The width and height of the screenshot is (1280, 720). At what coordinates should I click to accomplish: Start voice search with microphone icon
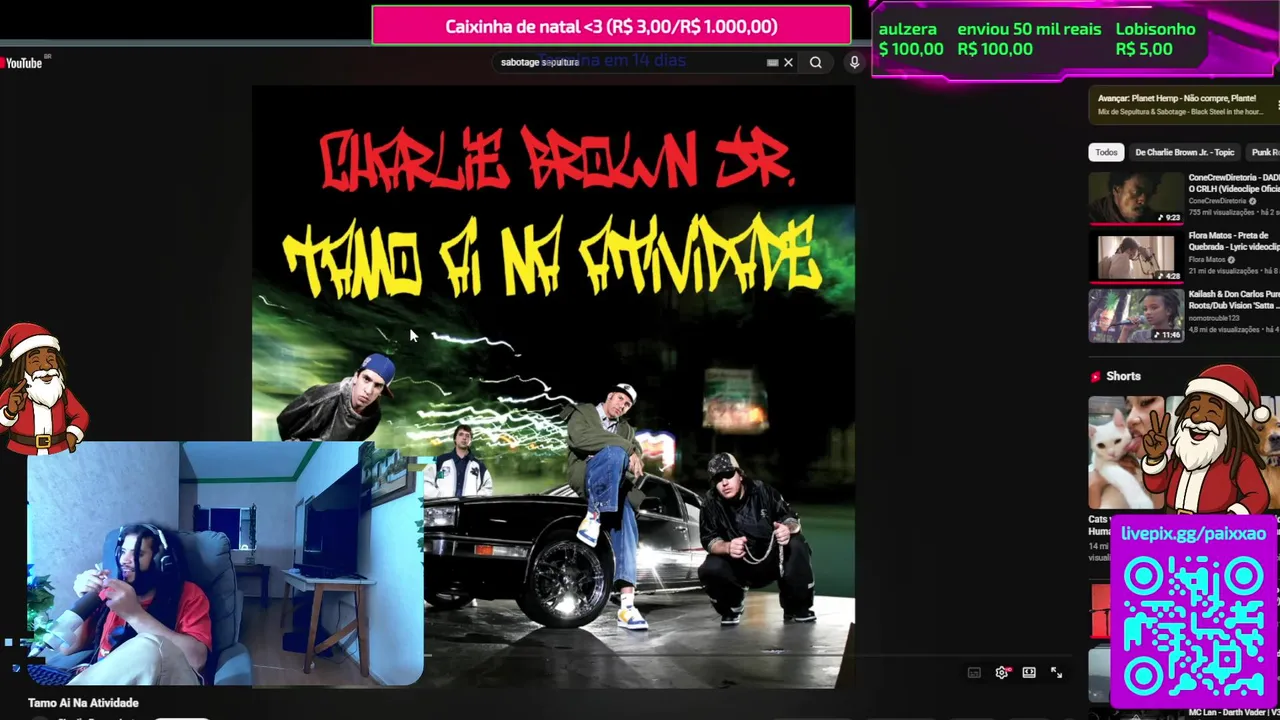854,62
